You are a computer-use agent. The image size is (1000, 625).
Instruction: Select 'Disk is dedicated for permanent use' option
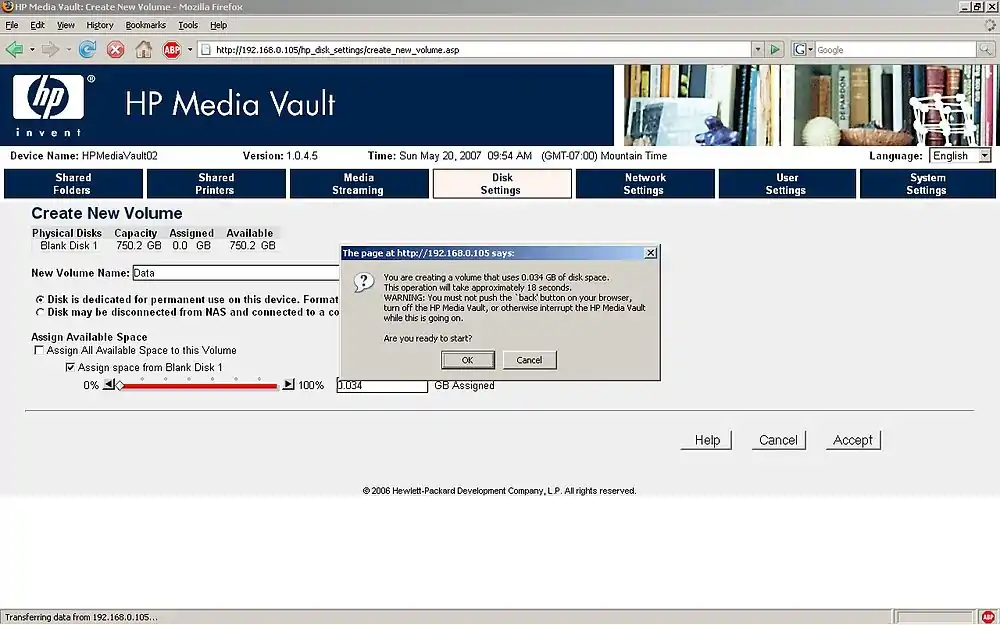tap(40, 299)
